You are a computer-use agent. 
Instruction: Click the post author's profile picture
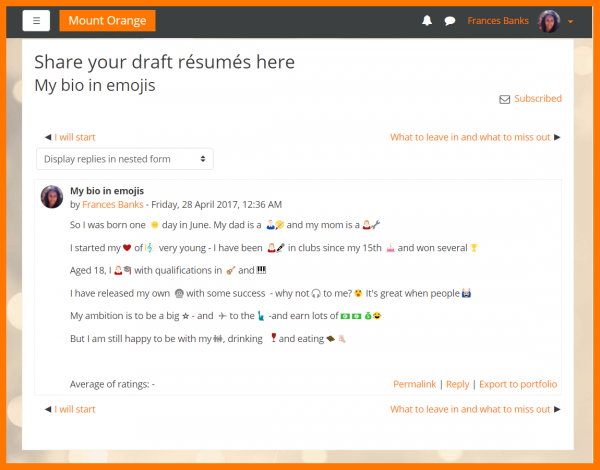pos(52,197)
